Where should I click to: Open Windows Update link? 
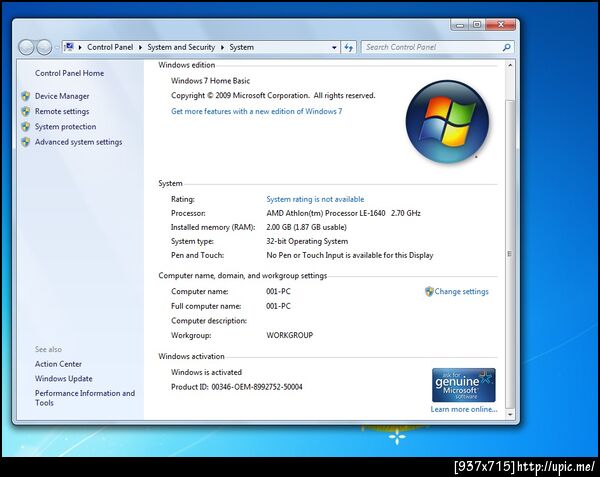(x=64, y=378)
